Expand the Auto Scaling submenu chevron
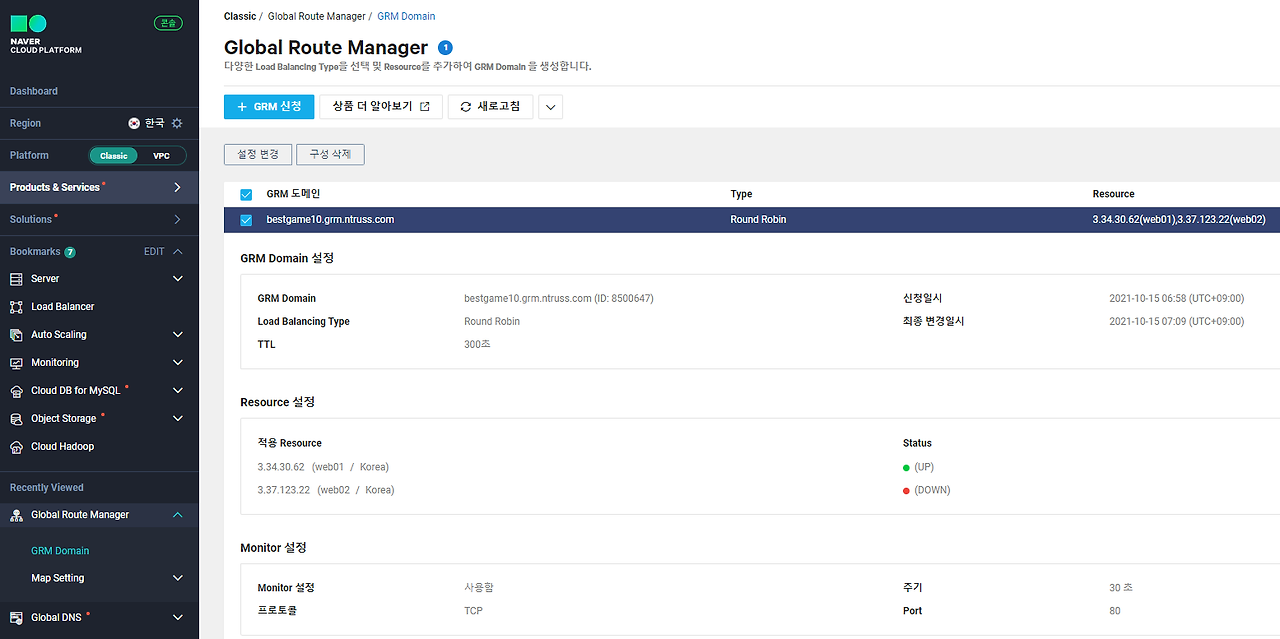The image size is (1280, 639). 178,335
